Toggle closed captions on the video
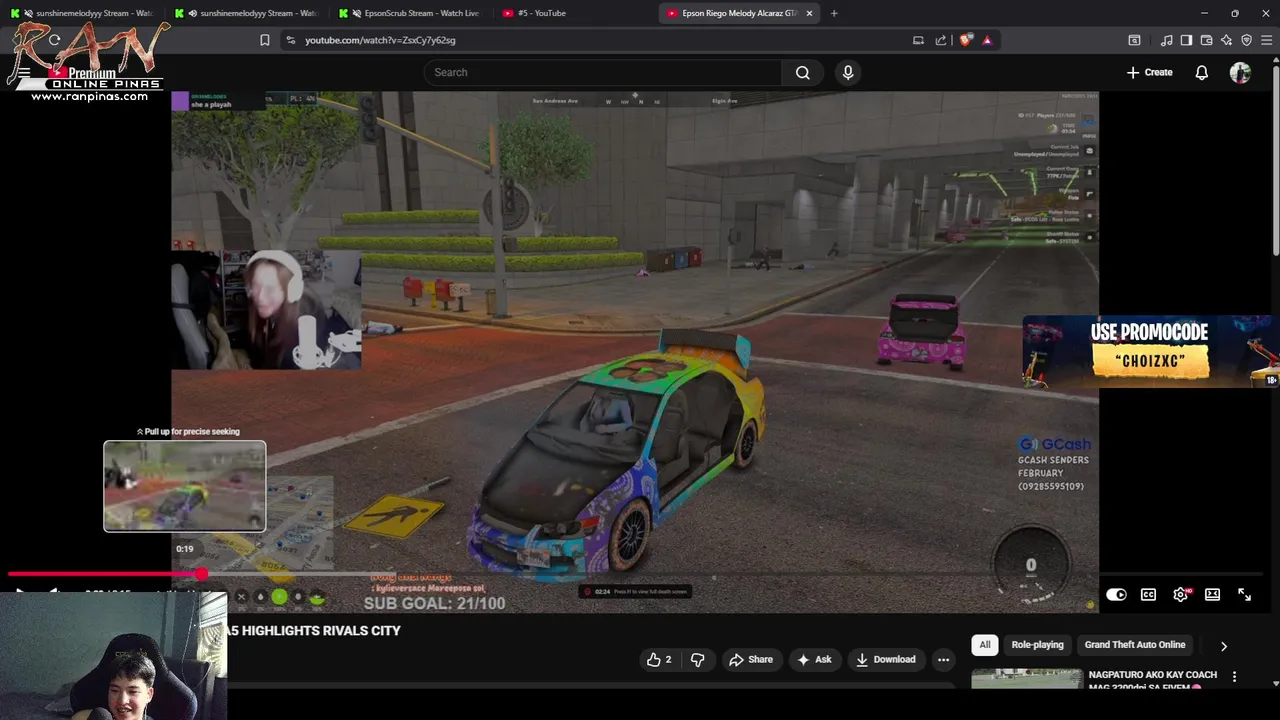 click(x=1148, y=594)
